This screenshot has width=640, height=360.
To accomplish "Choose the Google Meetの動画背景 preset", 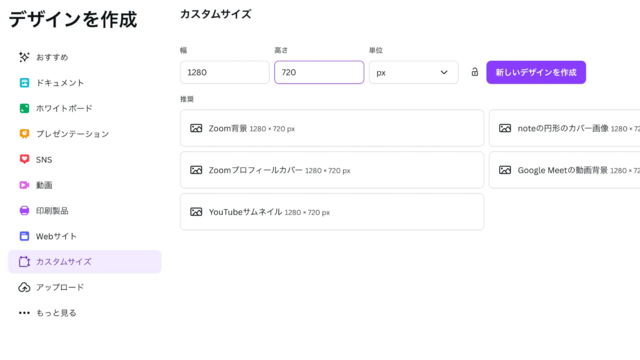I will coord(564,170).
